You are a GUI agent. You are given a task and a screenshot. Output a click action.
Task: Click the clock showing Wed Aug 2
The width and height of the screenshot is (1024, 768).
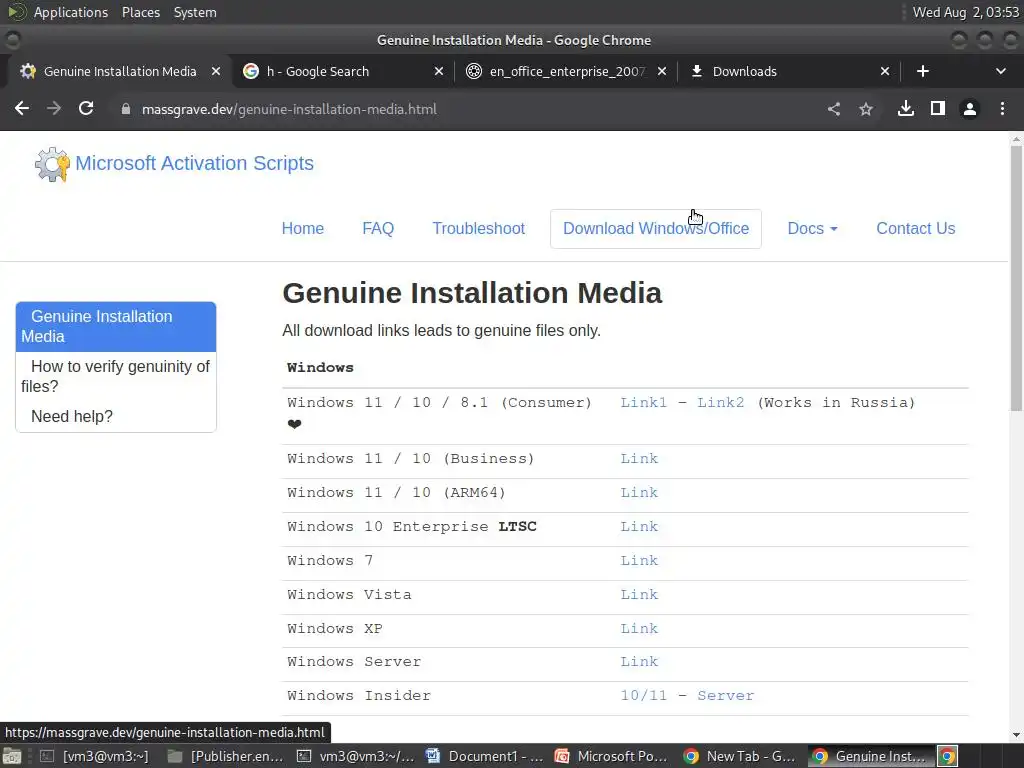point(965,12)
